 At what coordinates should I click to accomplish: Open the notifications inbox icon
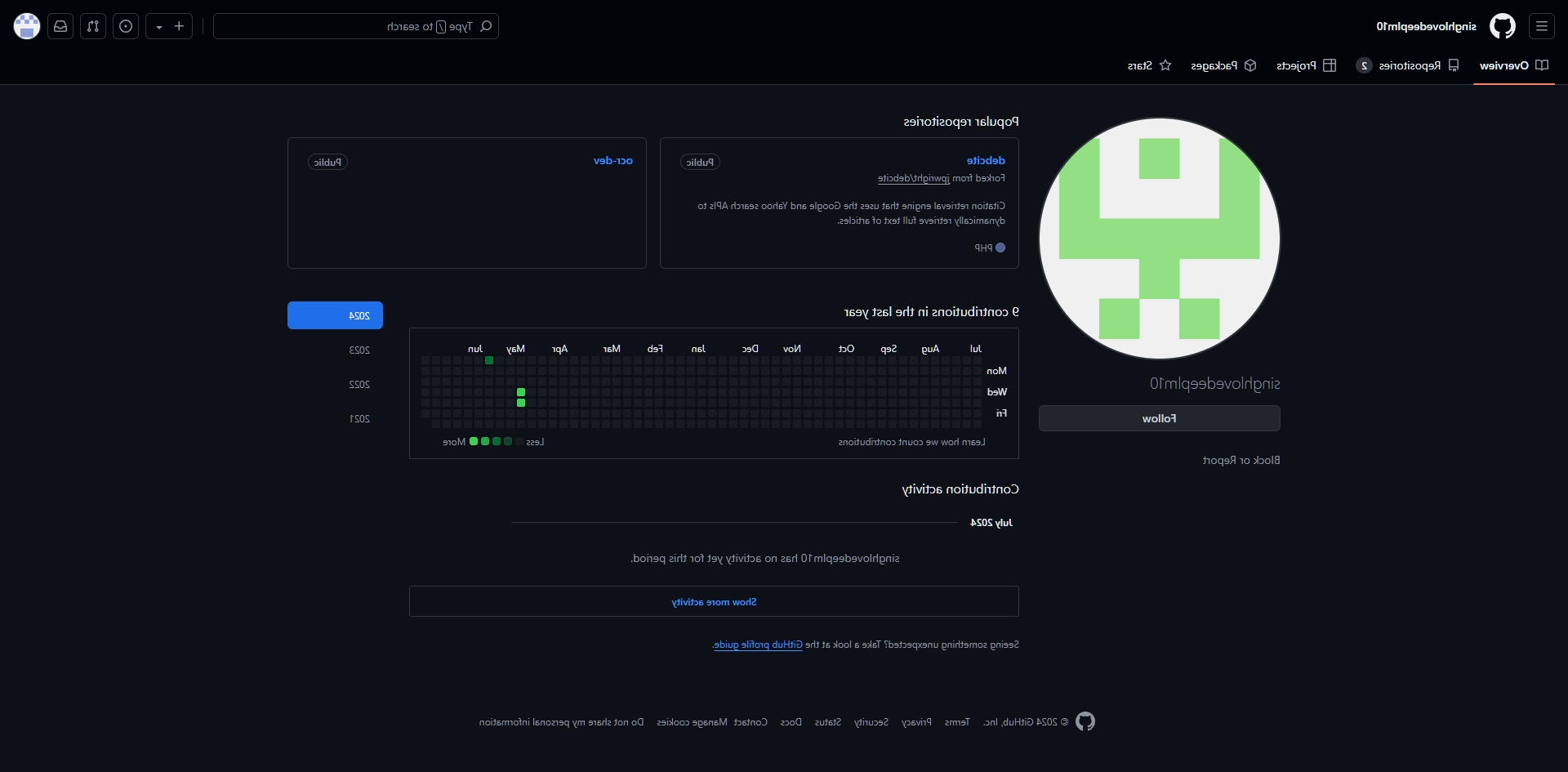tap(60, 26)
